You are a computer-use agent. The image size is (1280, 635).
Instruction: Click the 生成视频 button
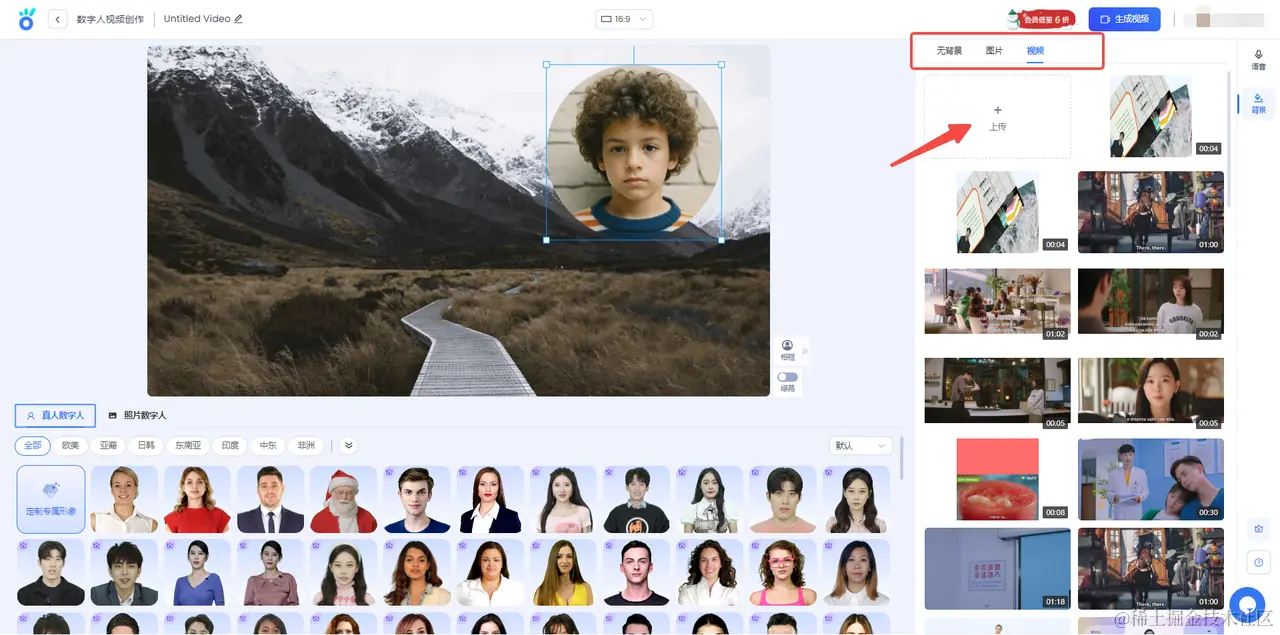click(1124, 19)
